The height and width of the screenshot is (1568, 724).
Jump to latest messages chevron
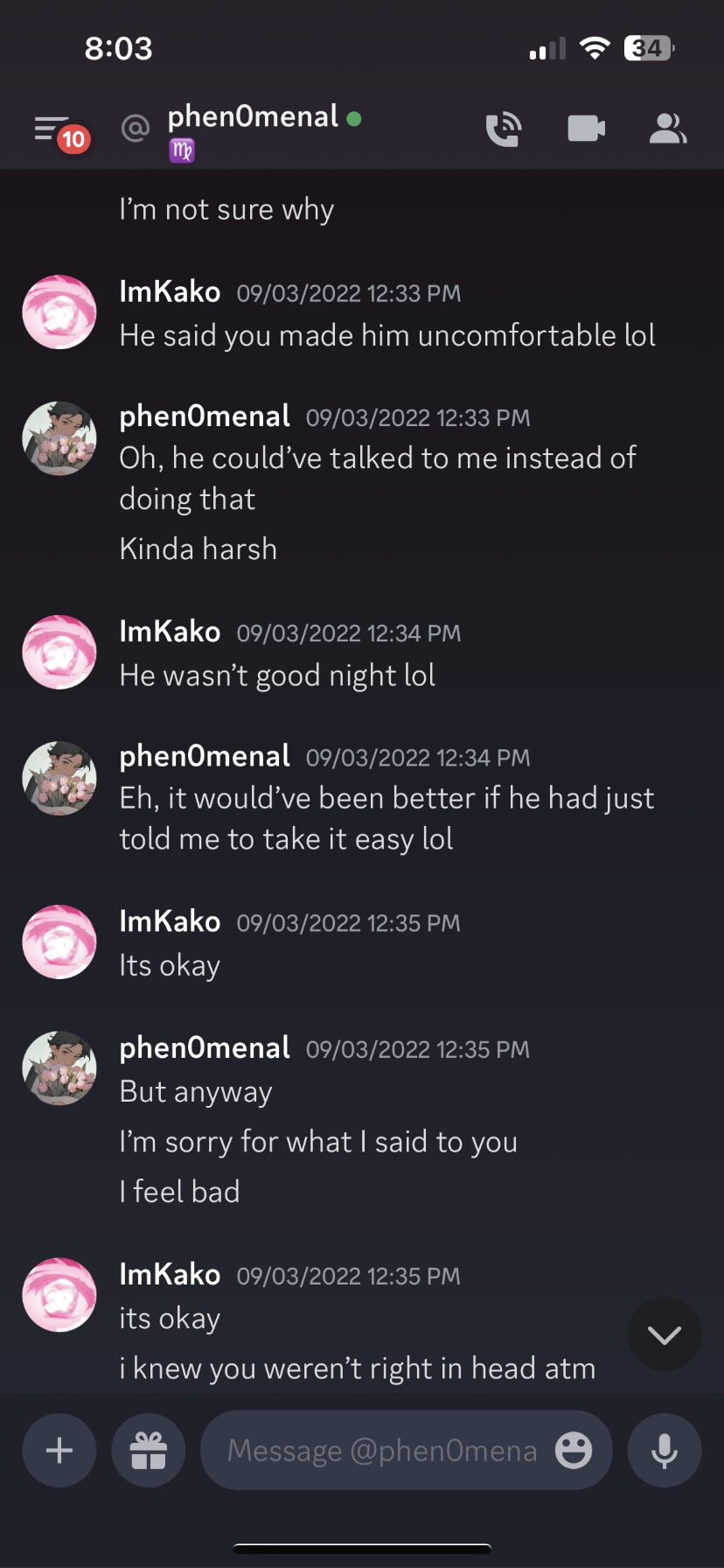click(665, 1334)
